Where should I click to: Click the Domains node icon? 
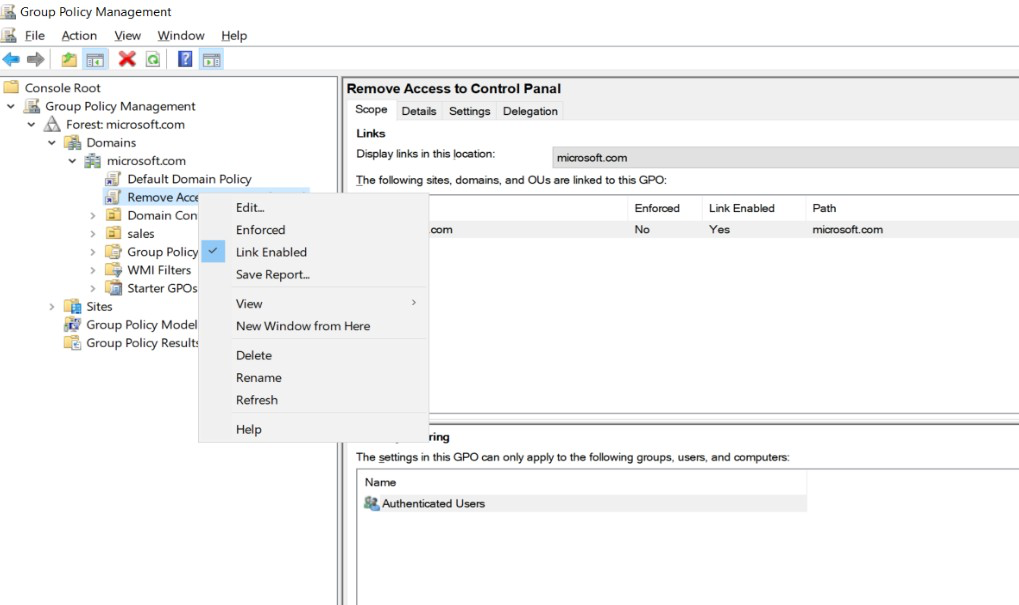[x=72, y=142]
